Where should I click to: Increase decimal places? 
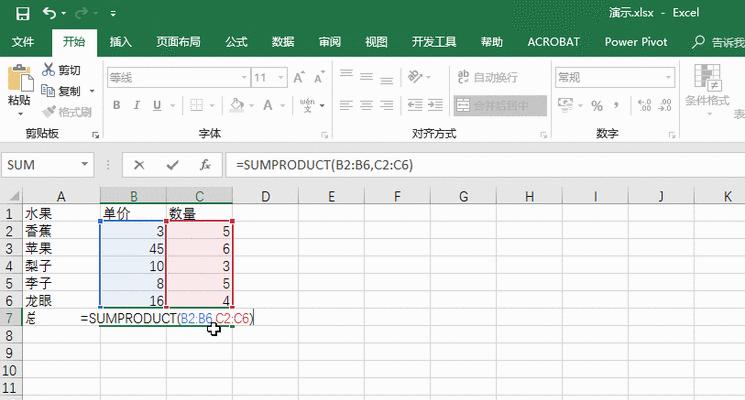tap(644, 105)
